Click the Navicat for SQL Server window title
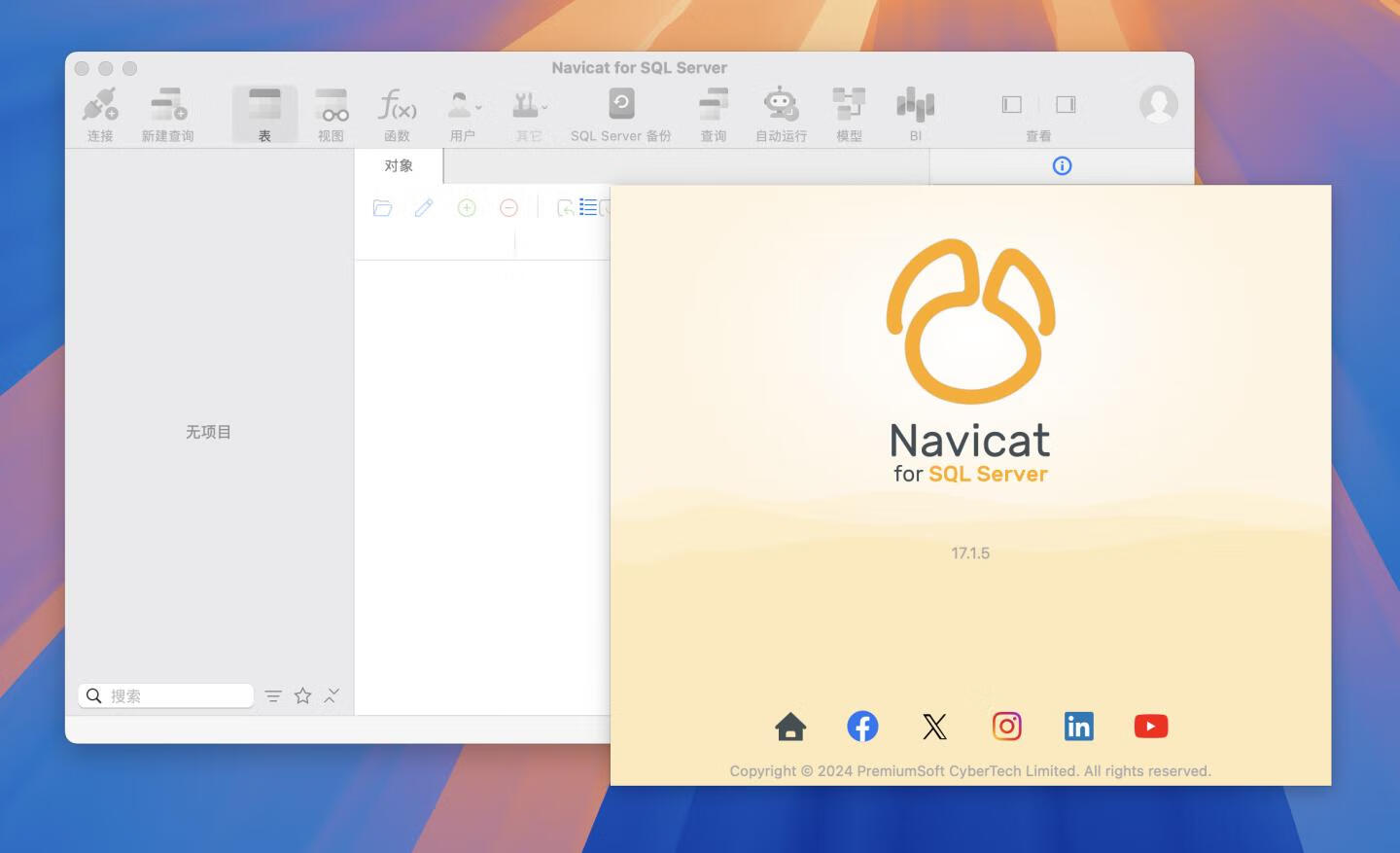This screenshot has height=853, width=1400. (639, 67)
